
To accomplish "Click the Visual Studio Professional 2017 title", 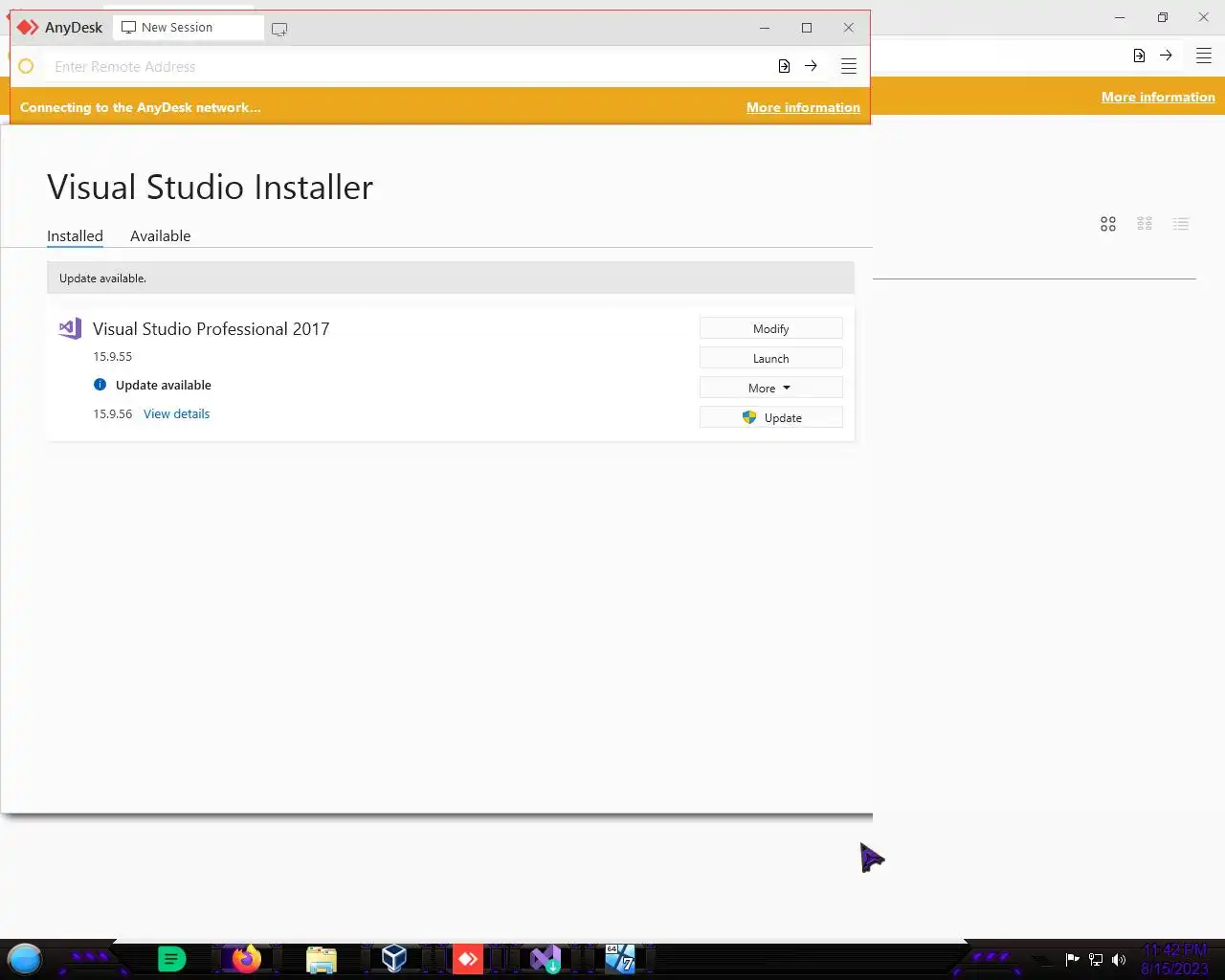I will [211, 328].
